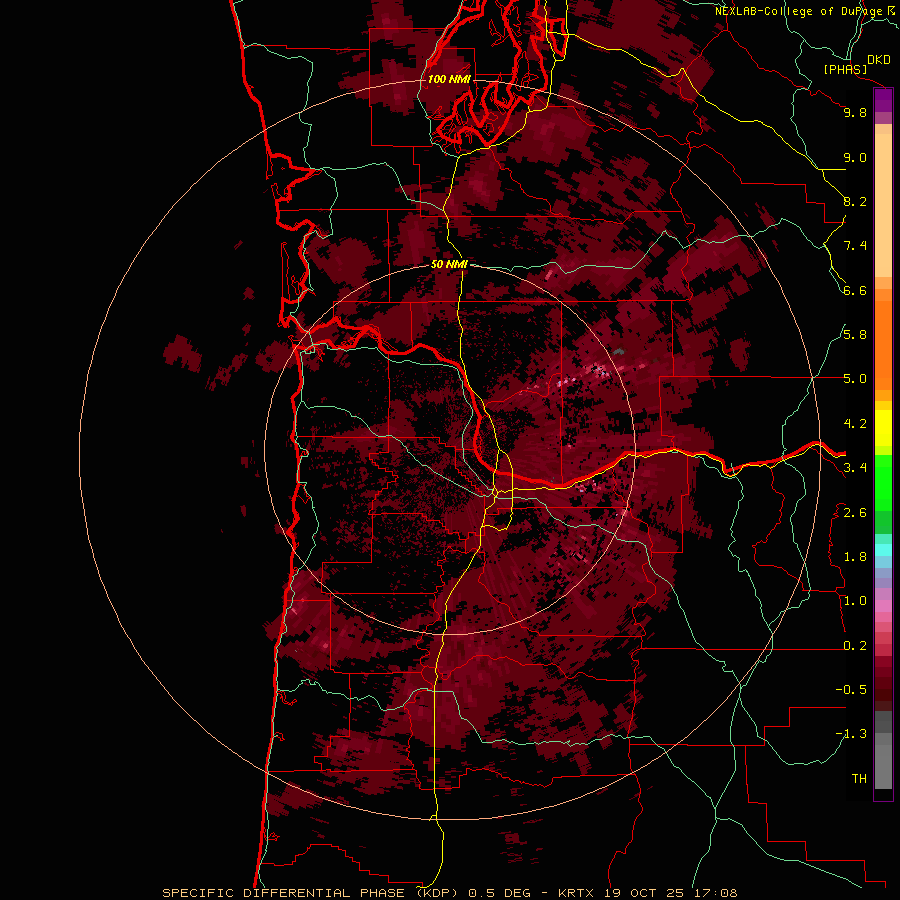Click the orange color bar segment
Viewport: 900px width, 900px height.
[883, 344]
